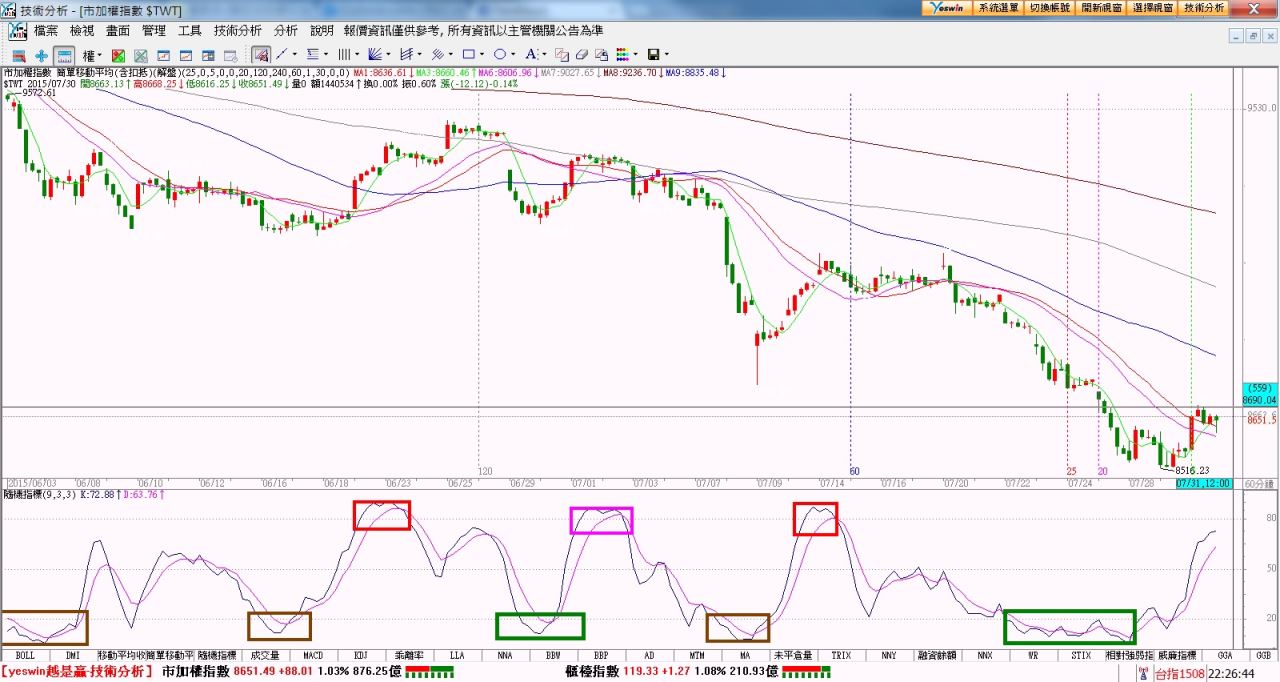Open the 權 dropdown in toolbar

tap(92, 55)
